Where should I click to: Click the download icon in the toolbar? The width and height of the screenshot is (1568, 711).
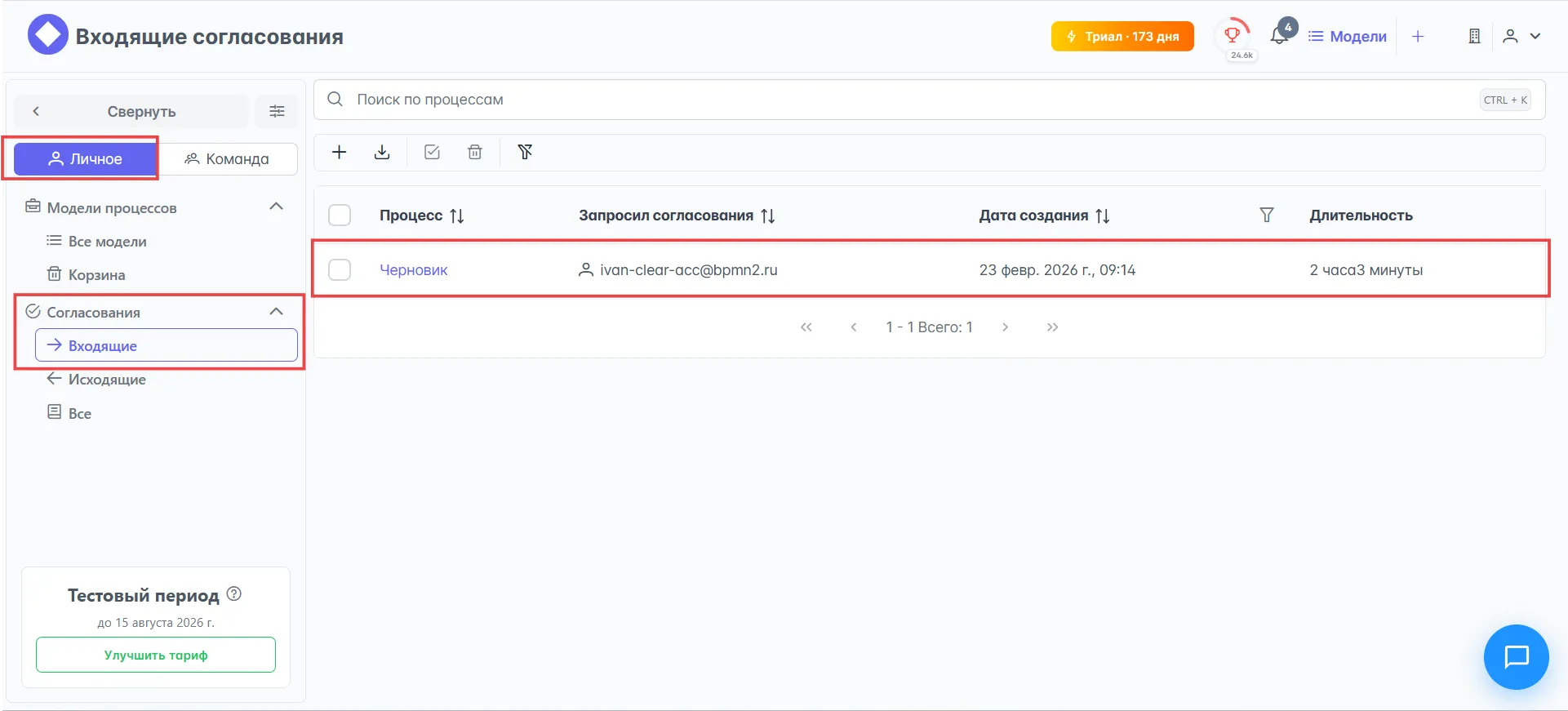[382, 153]
